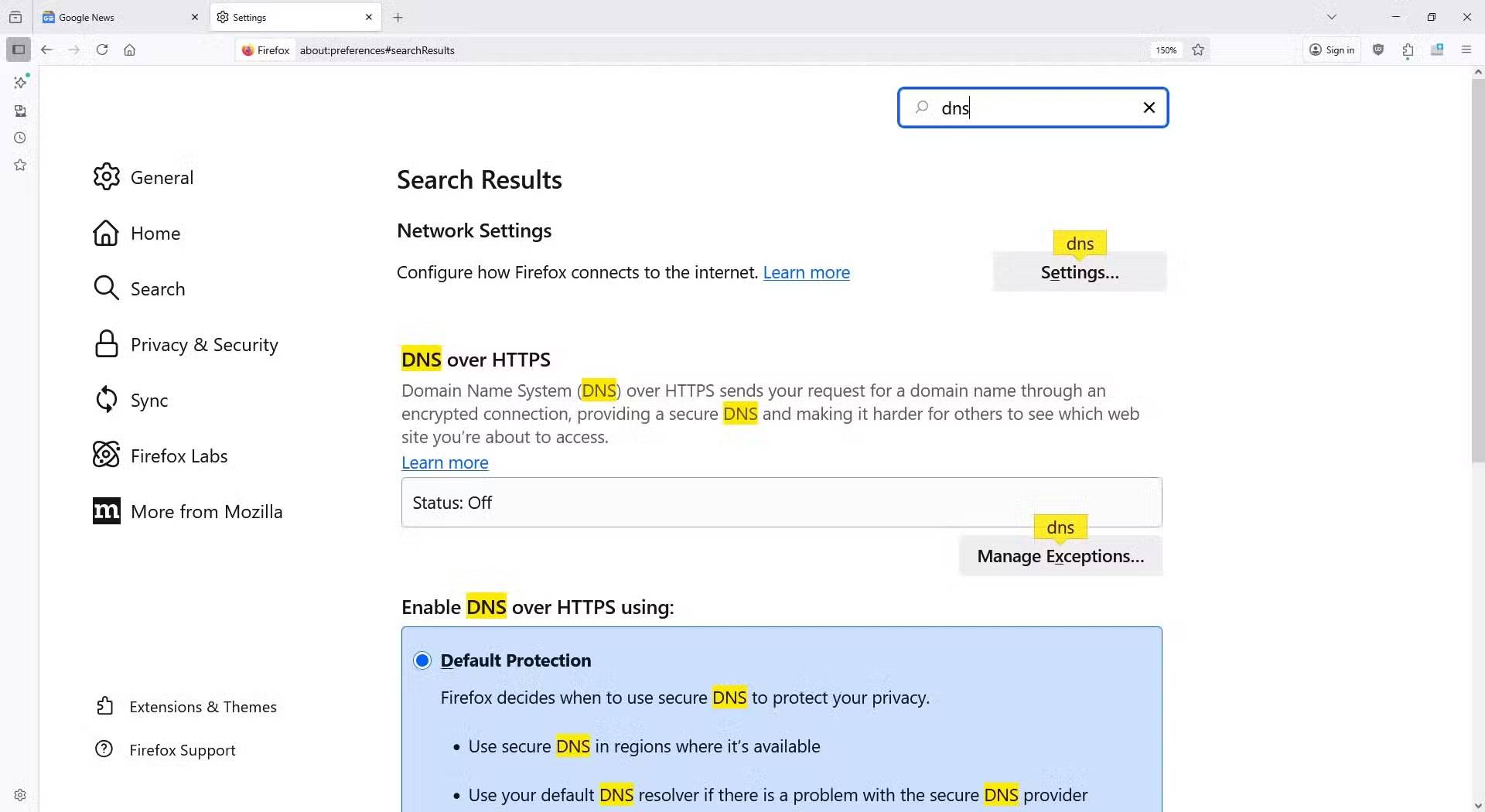This screenshot has height=812, width=1485.
Task: Open the synced tabs sidebar icon
Action: click(21, 111)
